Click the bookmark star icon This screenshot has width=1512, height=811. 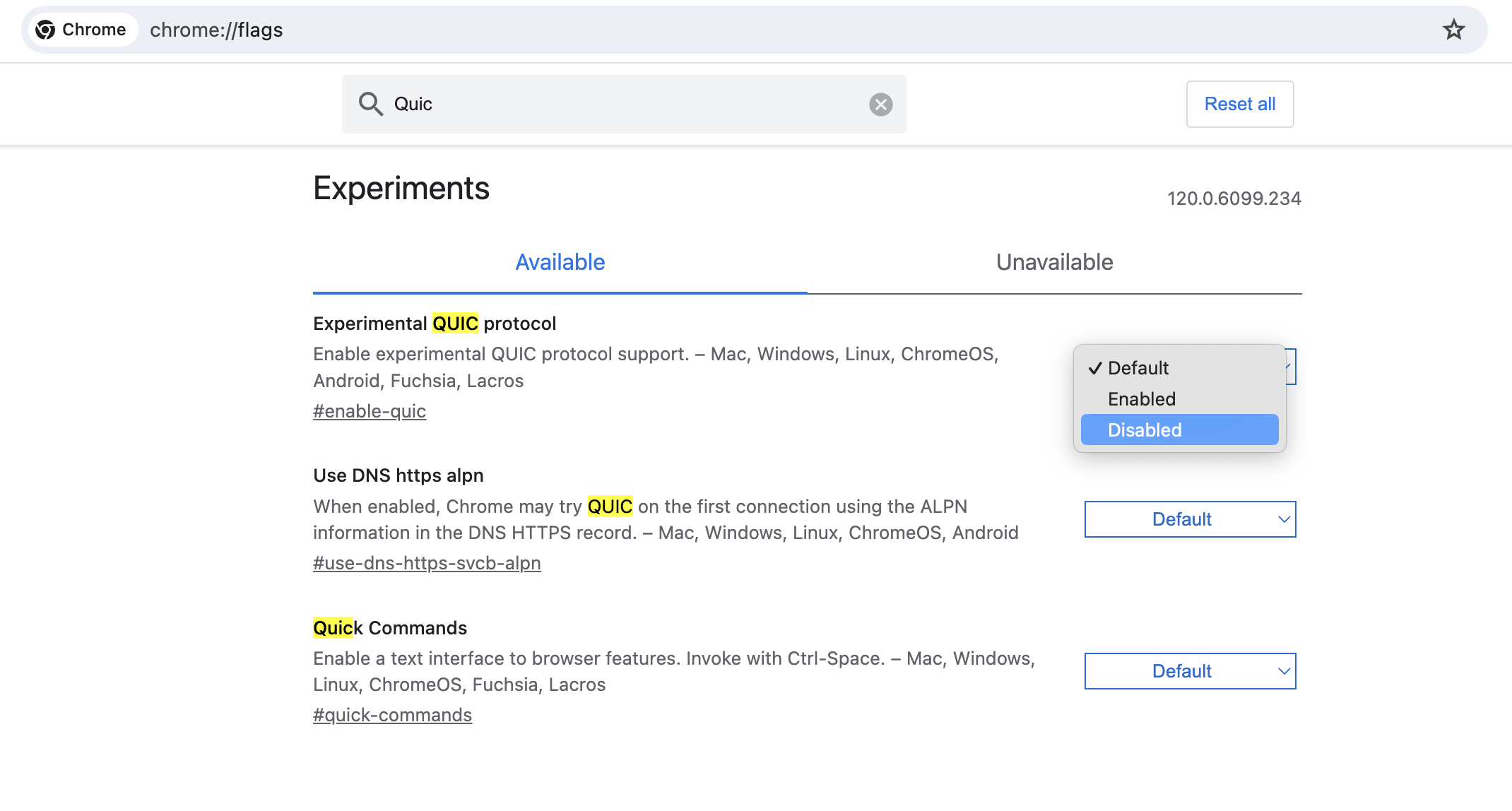[1453, 30]
